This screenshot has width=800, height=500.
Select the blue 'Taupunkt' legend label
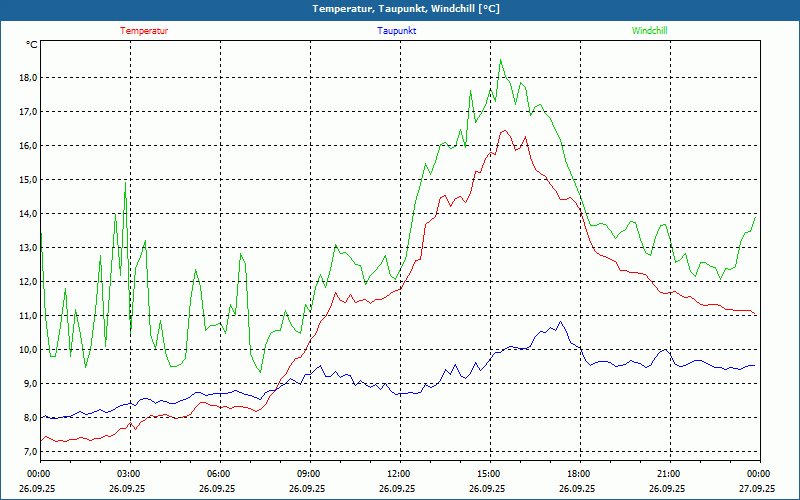[397, 31]
